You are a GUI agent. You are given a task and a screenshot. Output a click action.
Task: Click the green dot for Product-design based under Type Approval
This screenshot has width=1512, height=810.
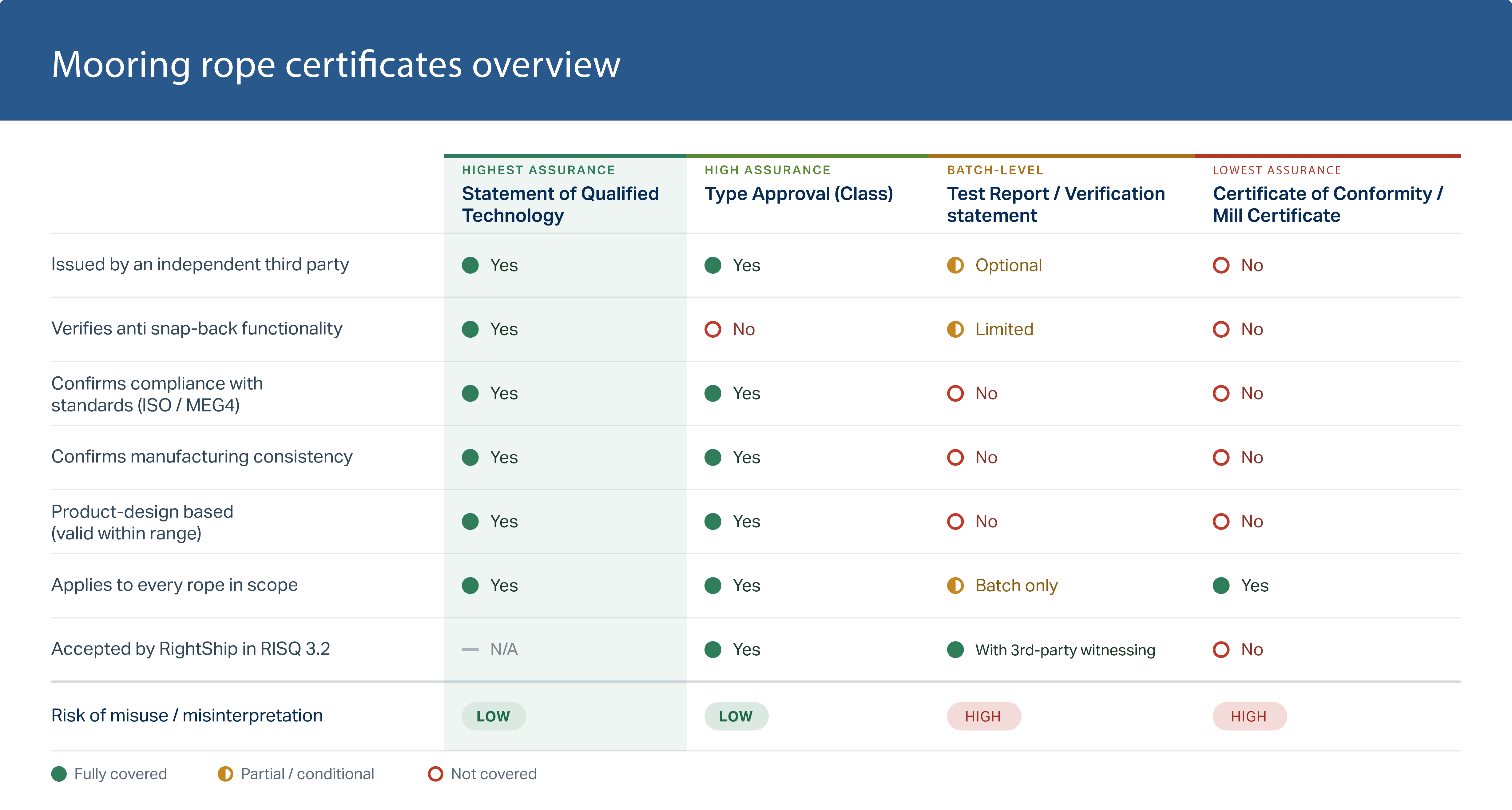click(x=712, y=521)
